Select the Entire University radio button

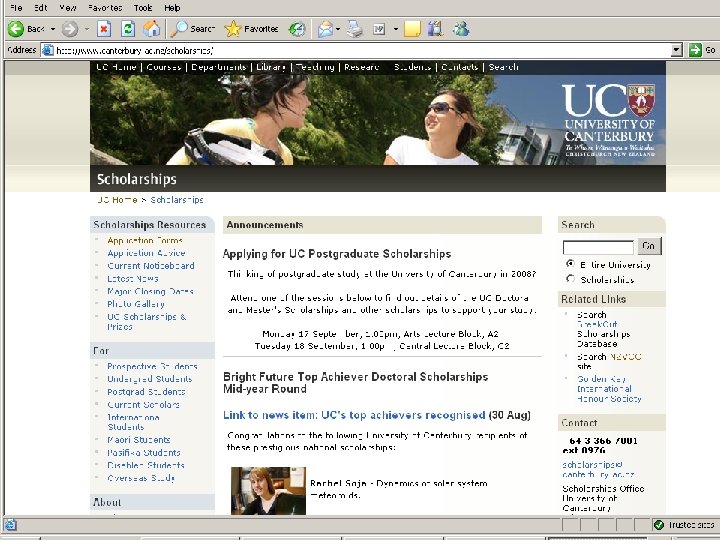click(x=570, y=264)
